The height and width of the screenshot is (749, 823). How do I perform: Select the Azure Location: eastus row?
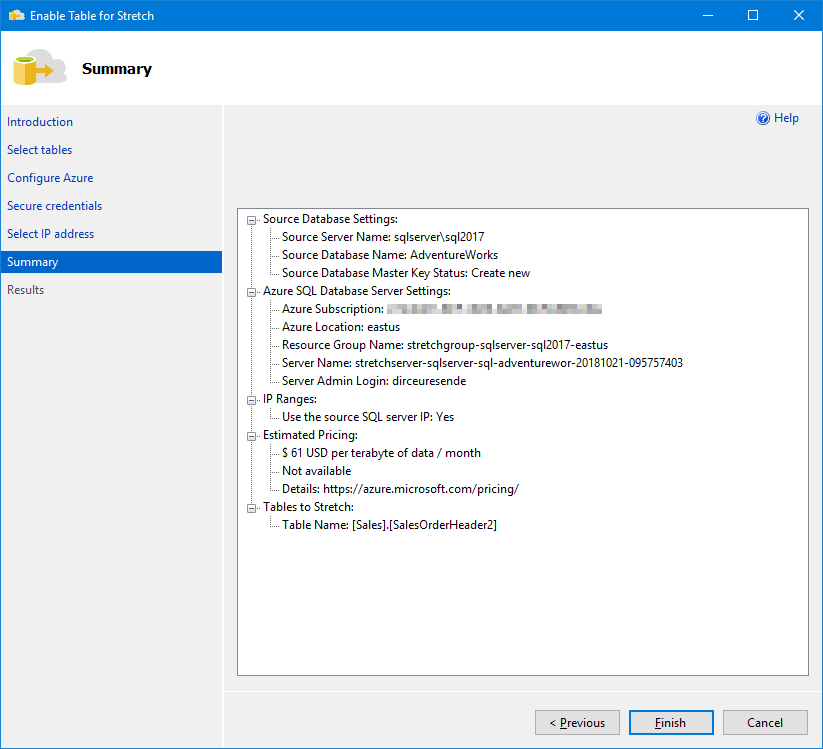click(x=341, y=326)
